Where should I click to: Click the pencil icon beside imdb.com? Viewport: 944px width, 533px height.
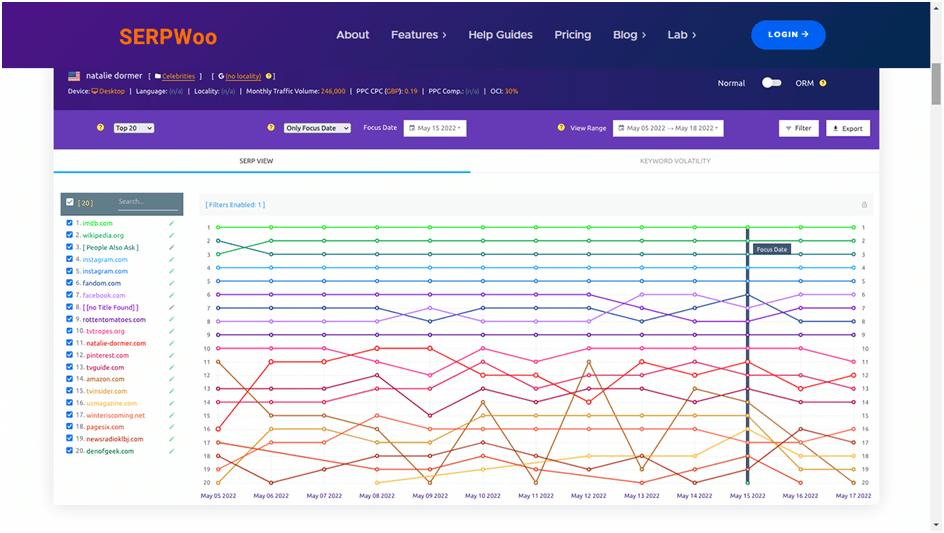tap(172, 223)
